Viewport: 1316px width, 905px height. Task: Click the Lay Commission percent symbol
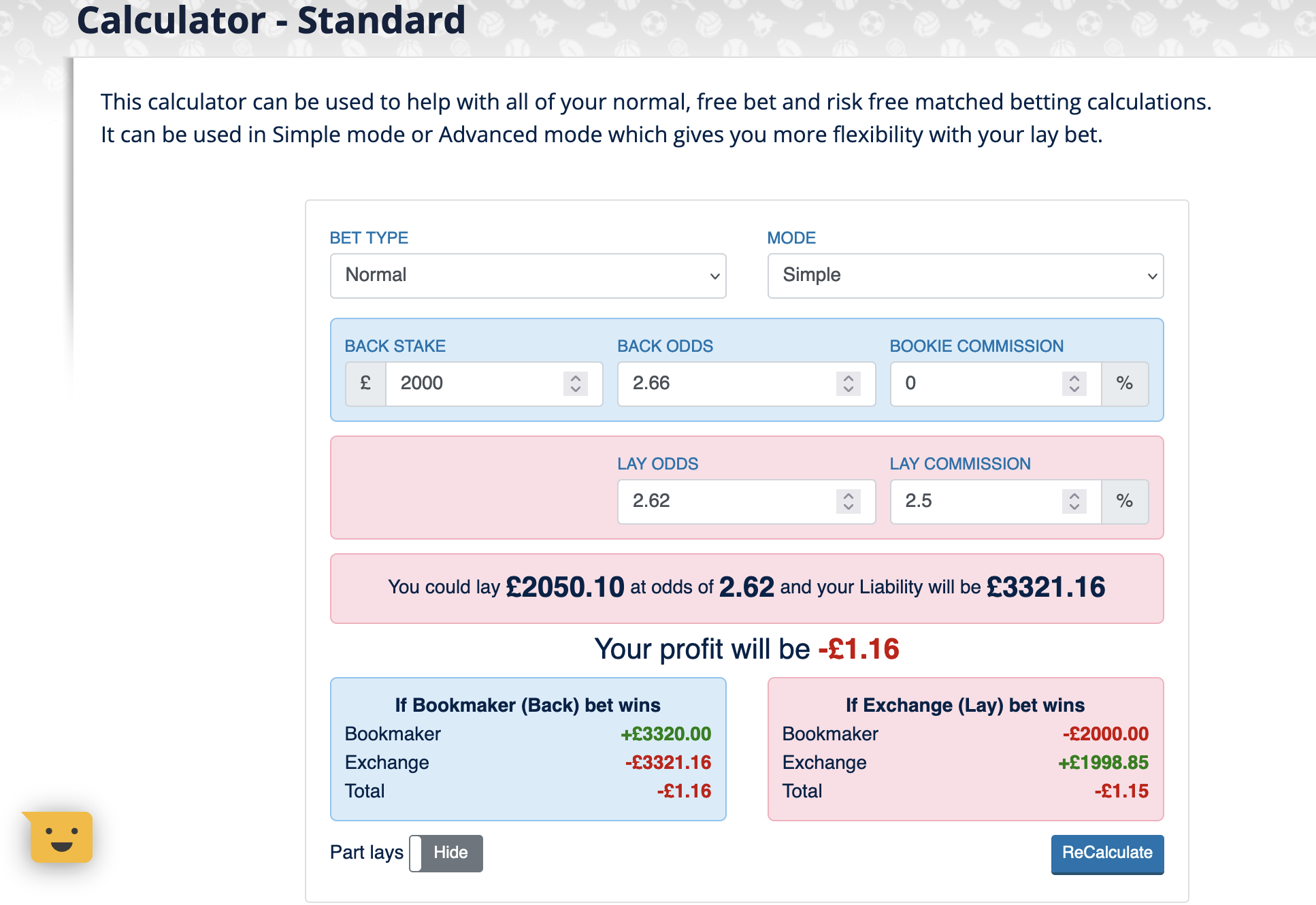click(x=1124, y=501)
